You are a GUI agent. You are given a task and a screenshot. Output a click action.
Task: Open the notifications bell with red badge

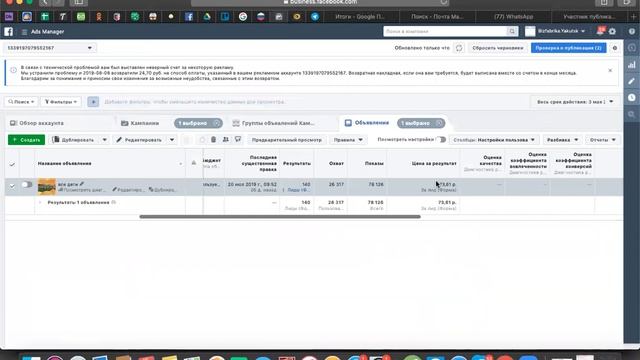(600, 31)
